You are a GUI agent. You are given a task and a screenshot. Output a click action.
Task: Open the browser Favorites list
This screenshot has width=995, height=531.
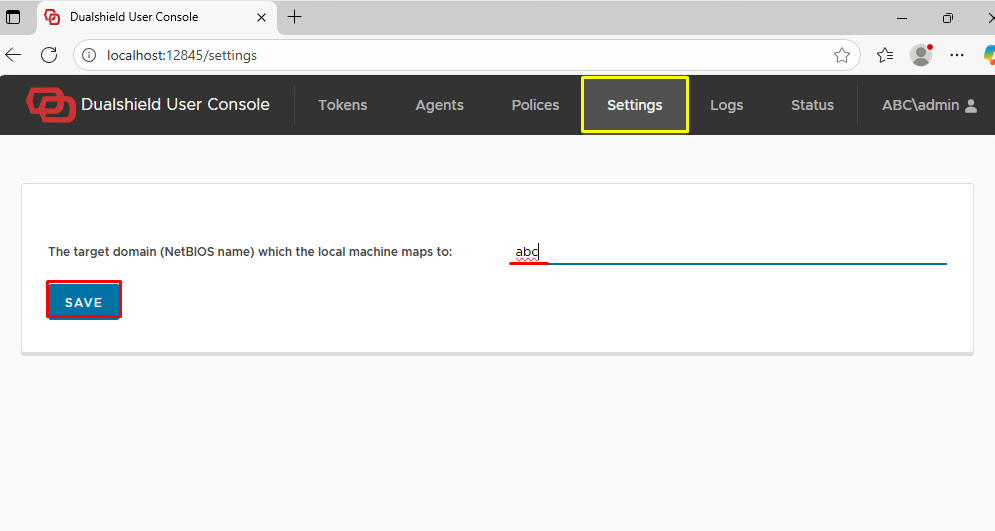tap(885, 55)
